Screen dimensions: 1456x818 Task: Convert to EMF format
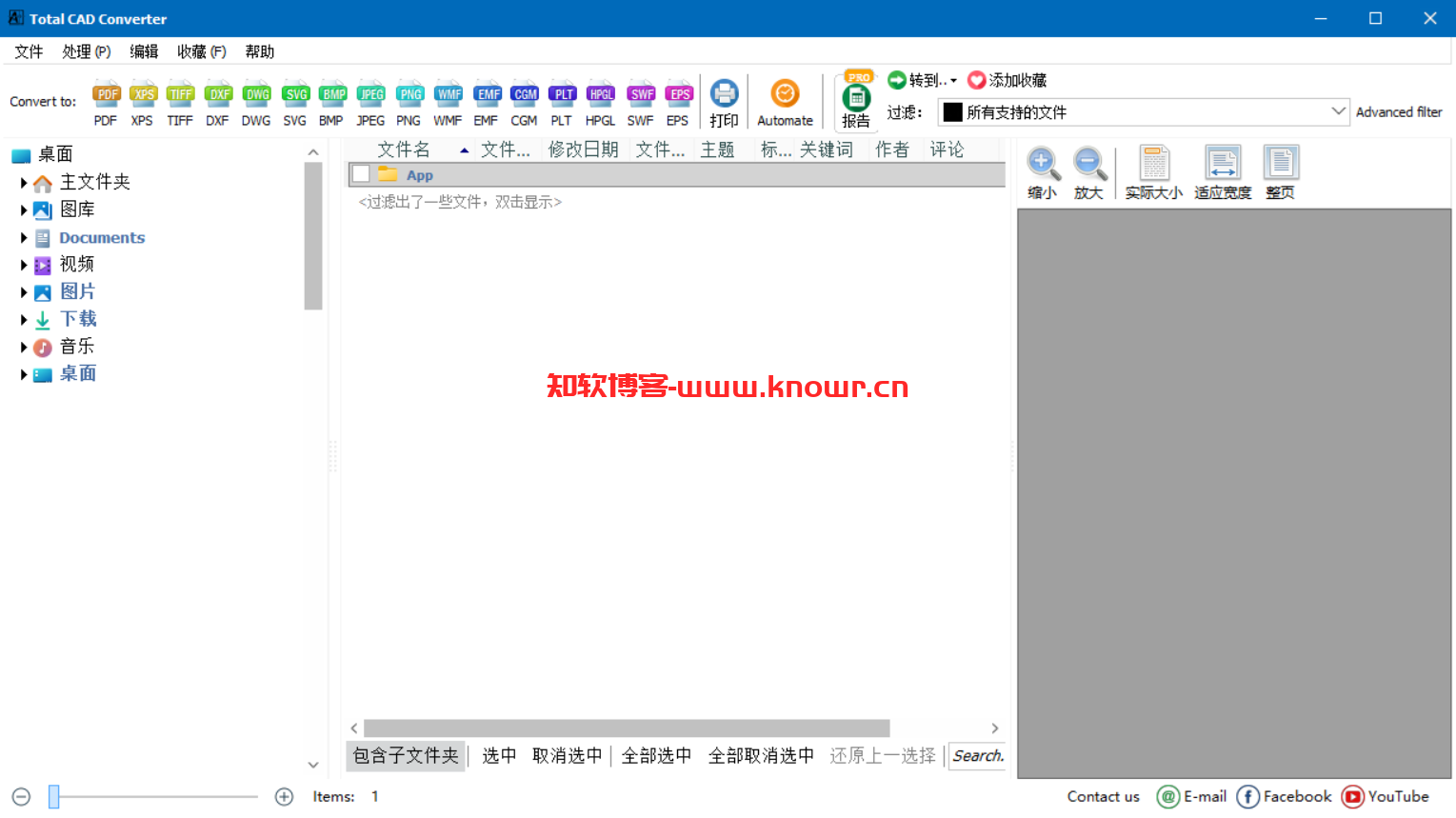[x=487, y=103]
